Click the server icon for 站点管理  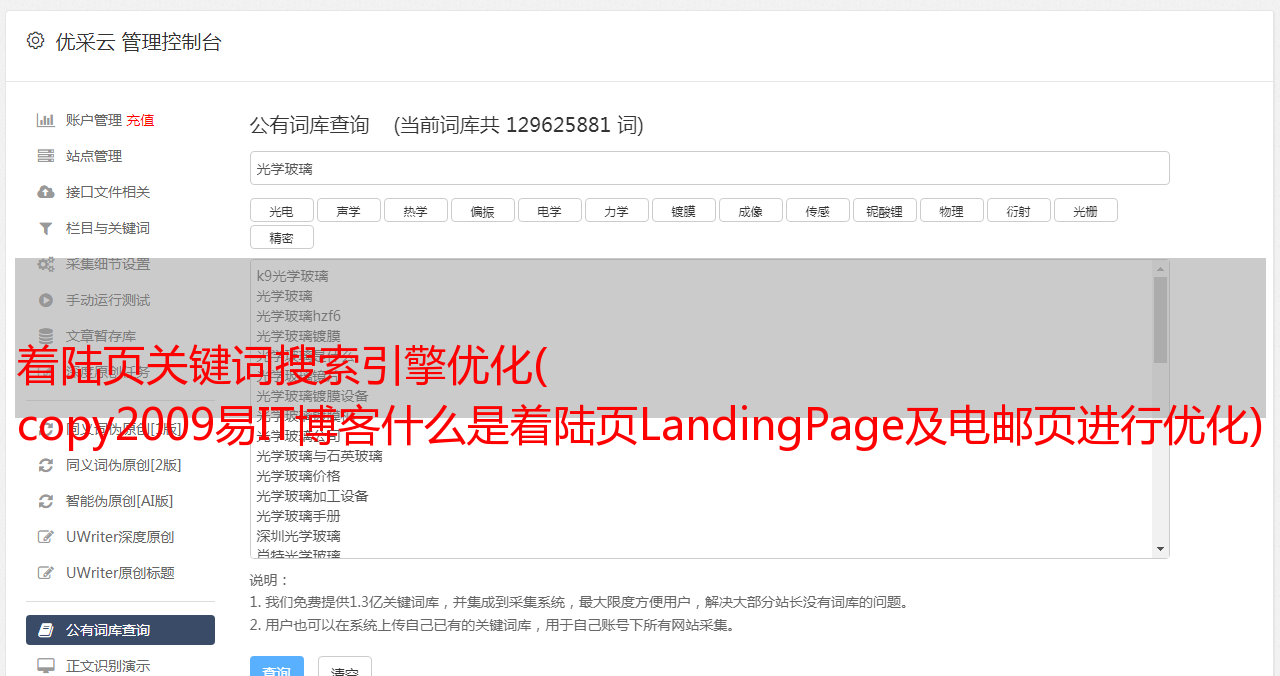click(45, 156)
